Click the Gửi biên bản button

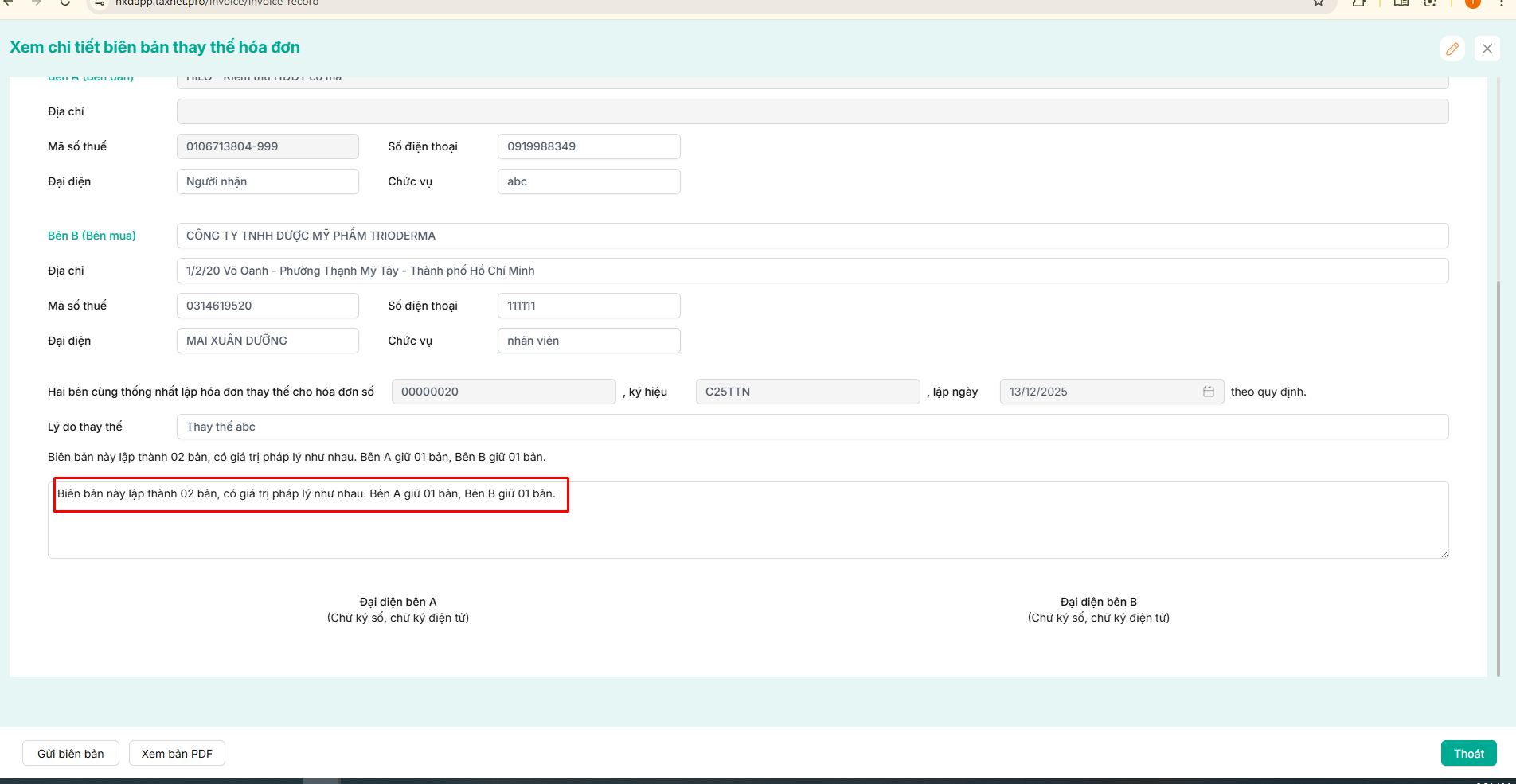[71, 754]
